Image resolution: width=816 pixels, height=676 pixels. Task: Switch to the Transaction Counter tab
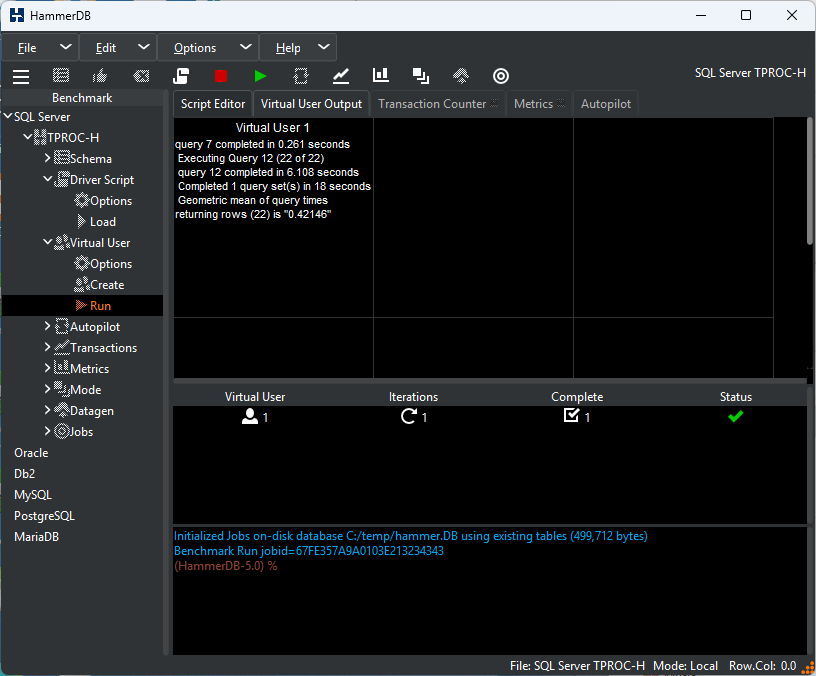click(438, 104)
